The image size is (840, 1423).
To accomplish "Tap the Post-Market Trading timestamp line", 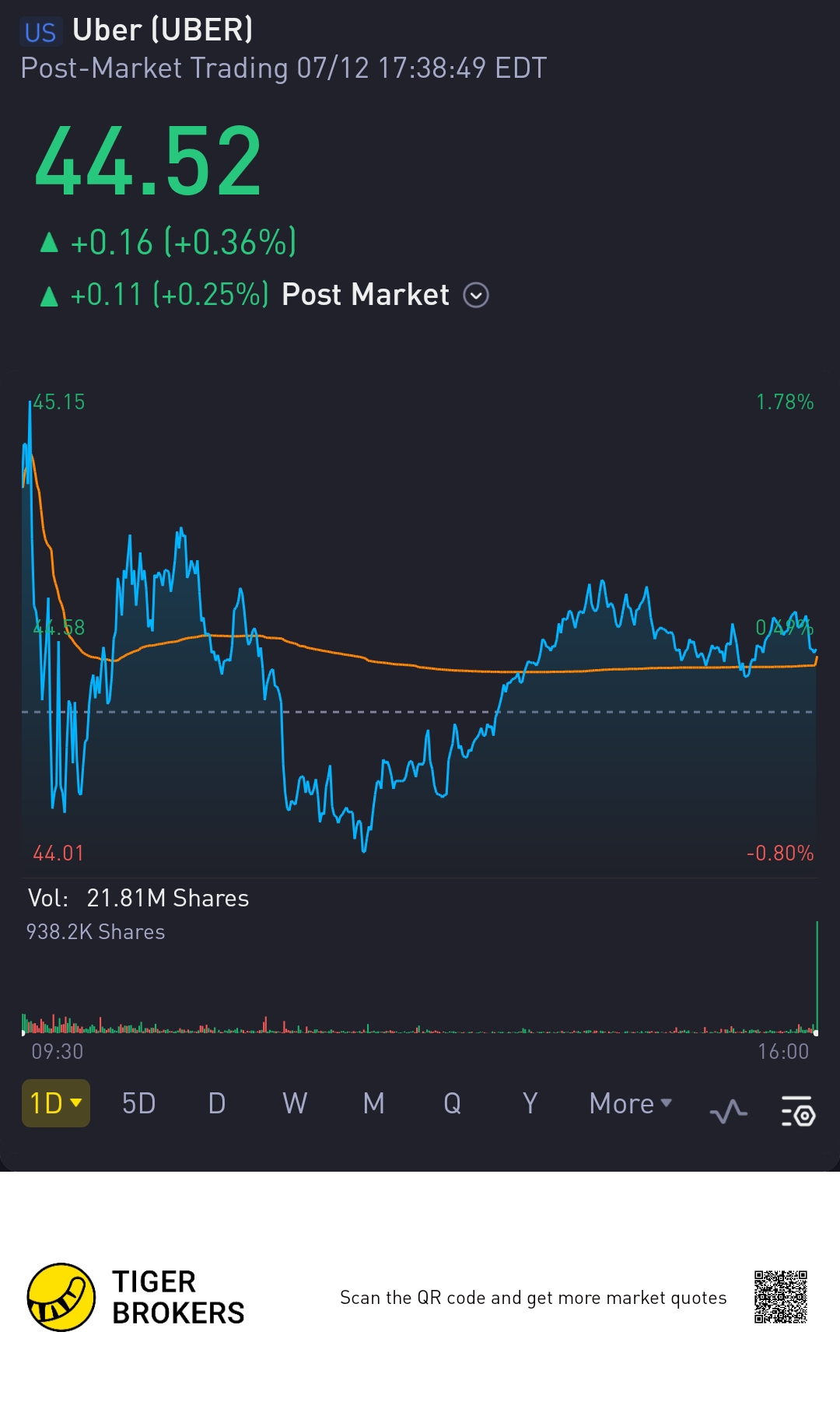I will point(284,68).
